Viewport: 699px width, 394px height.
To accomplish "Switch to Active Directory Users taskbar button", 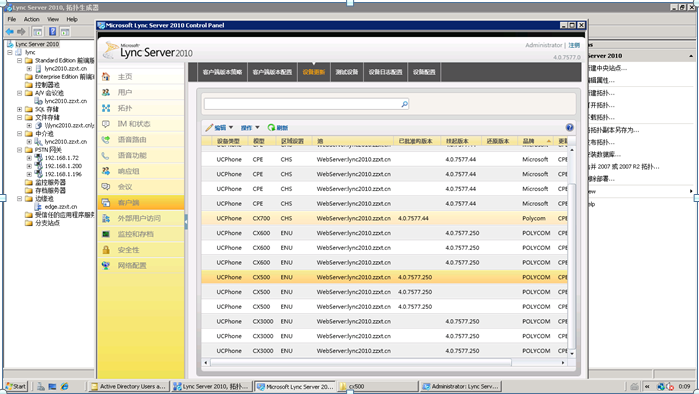I will [129, 386].
